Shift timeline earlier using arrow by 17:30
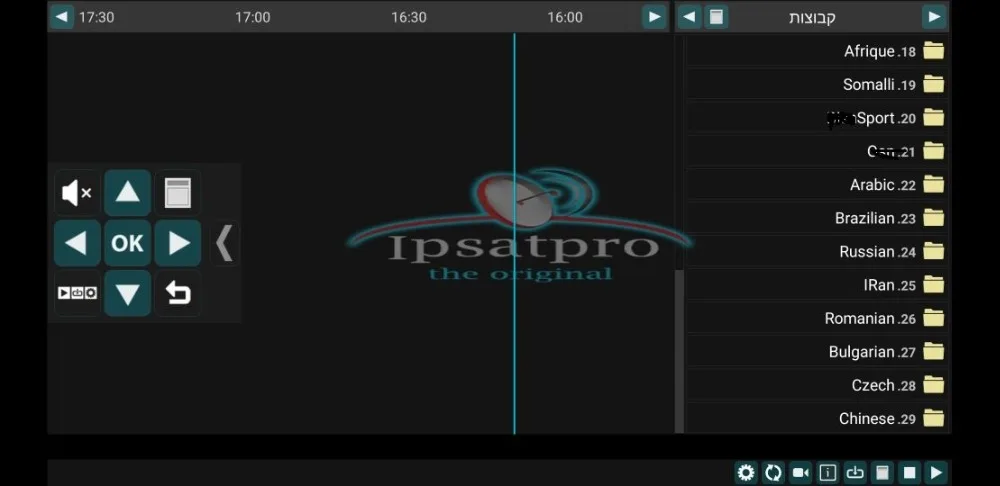Image resolution: width=1000 pixels, height=486 pixels. pos(62,17)
